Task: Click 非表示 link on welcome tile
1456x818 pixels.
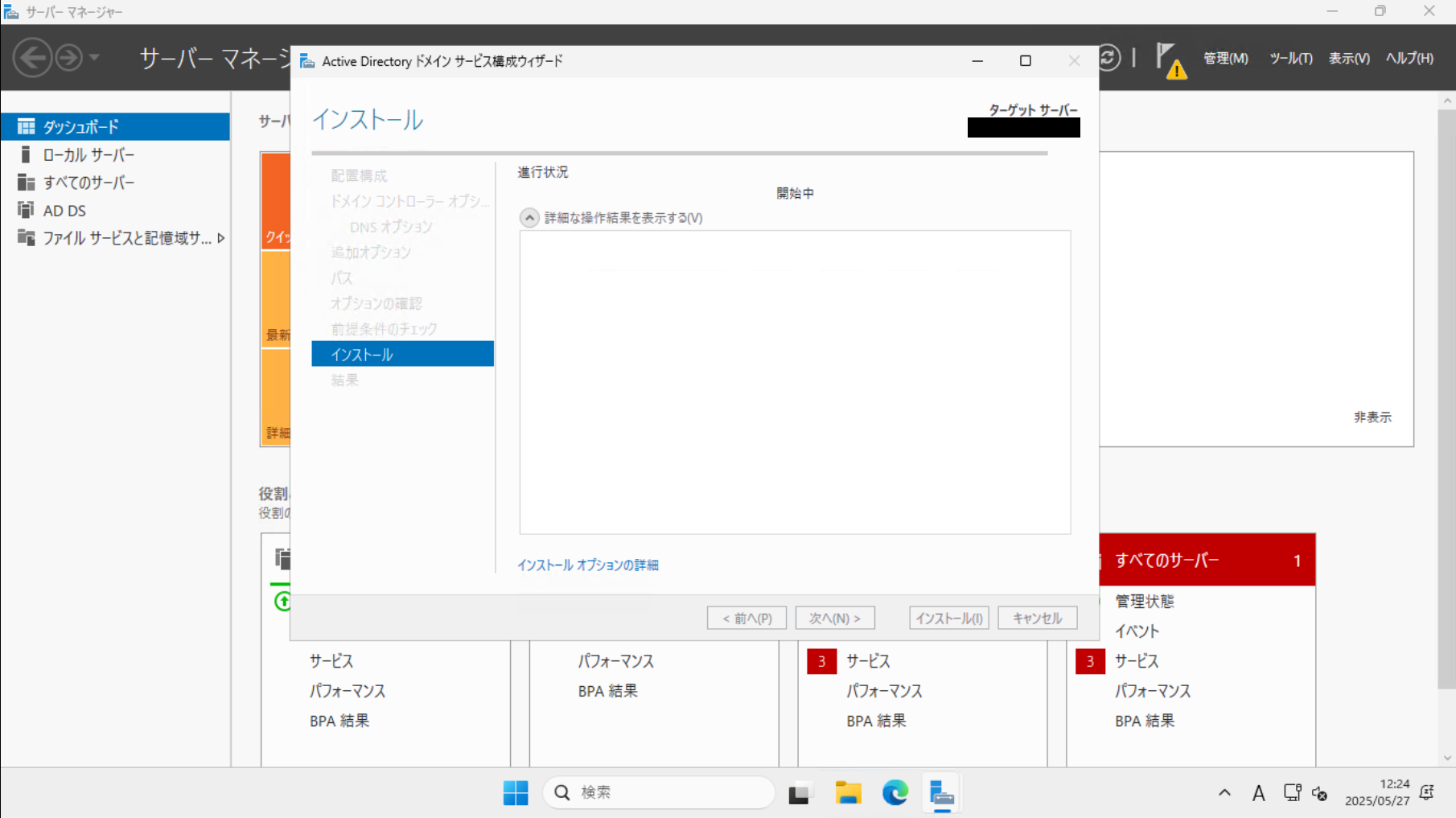Action: [1372, 417]
